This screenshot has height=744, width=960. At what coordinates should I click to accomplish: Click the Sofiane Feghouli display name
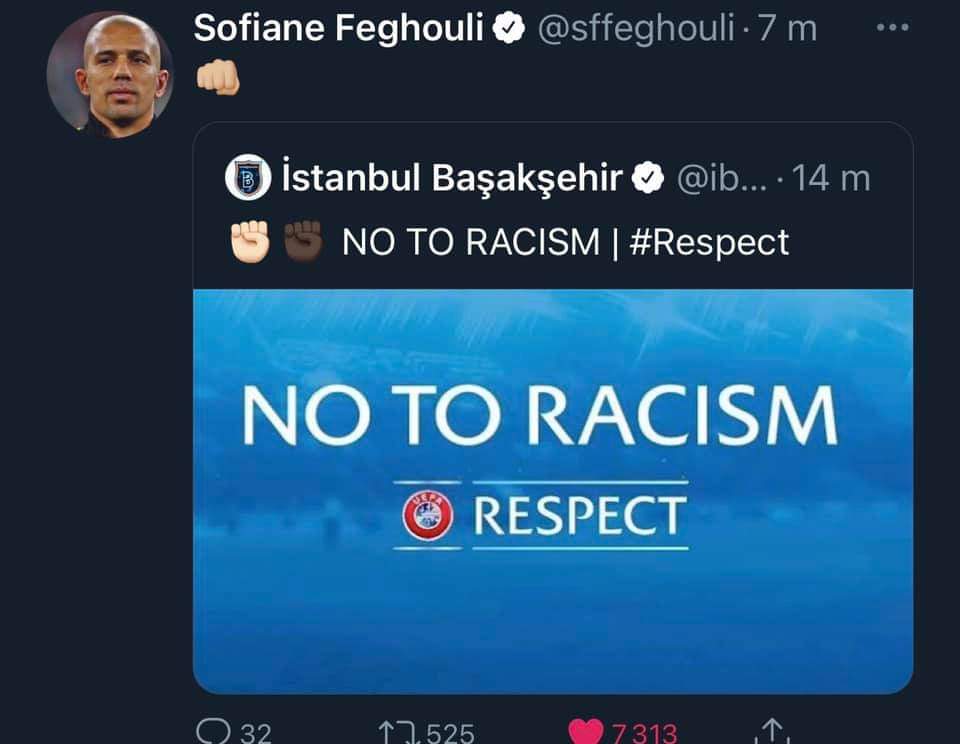click(x=341, y=29)
